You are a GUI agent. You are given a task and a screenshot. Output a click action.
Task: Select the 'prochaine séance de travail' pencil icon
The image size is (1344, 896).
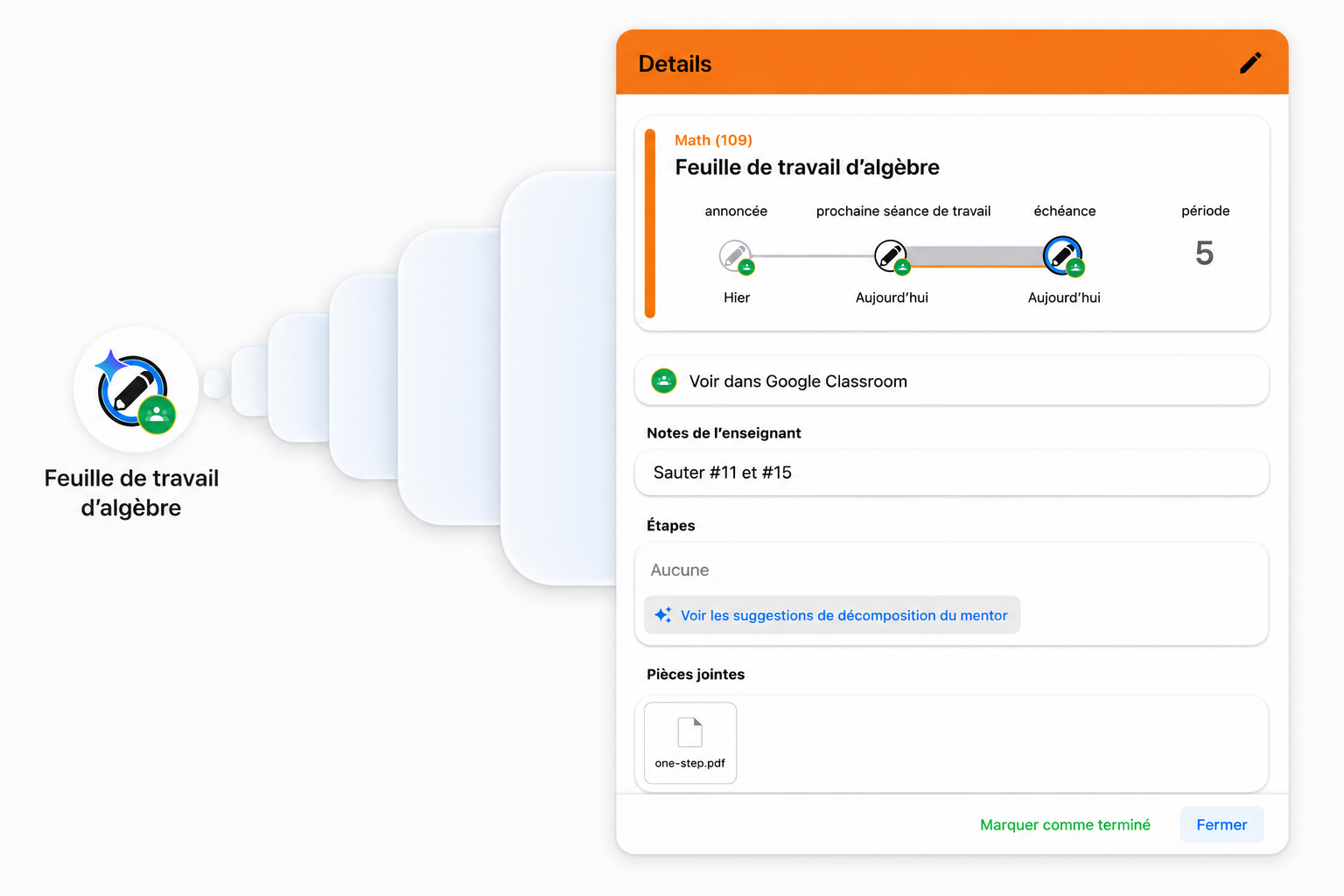point(892,256)
